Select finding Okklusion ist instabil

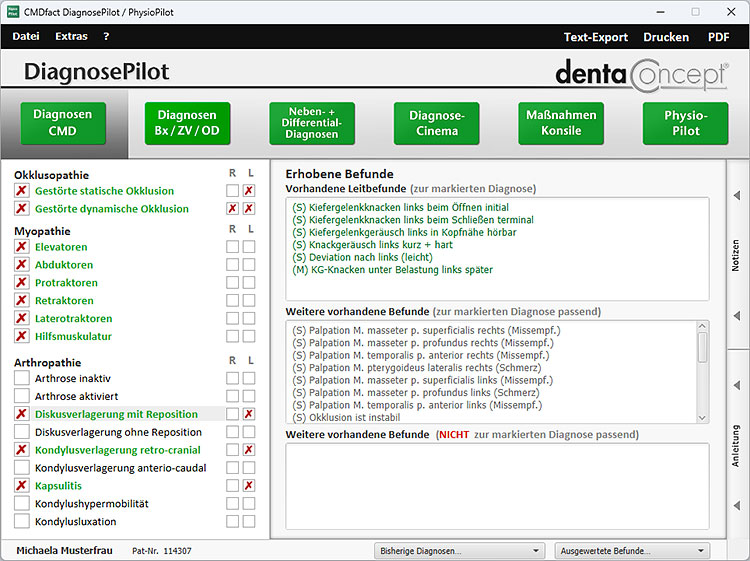pyautogui.click(x=346, y=418)
